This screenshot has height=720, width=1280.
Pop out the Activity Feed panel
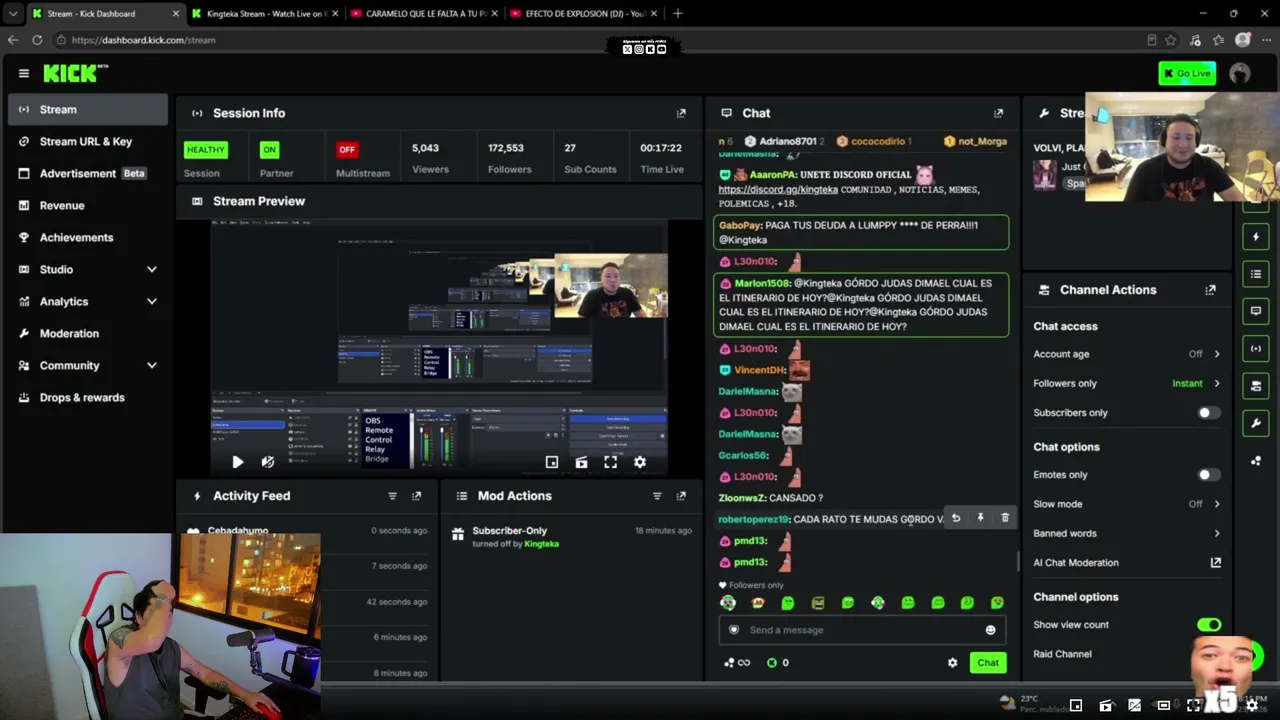(417, 496)
